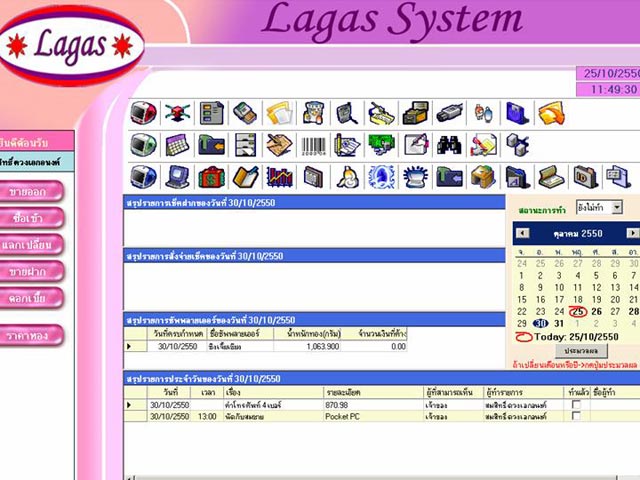Open the connected network cubes icon
This screenshot has height=480, width=640.
(x=517, y=145)
